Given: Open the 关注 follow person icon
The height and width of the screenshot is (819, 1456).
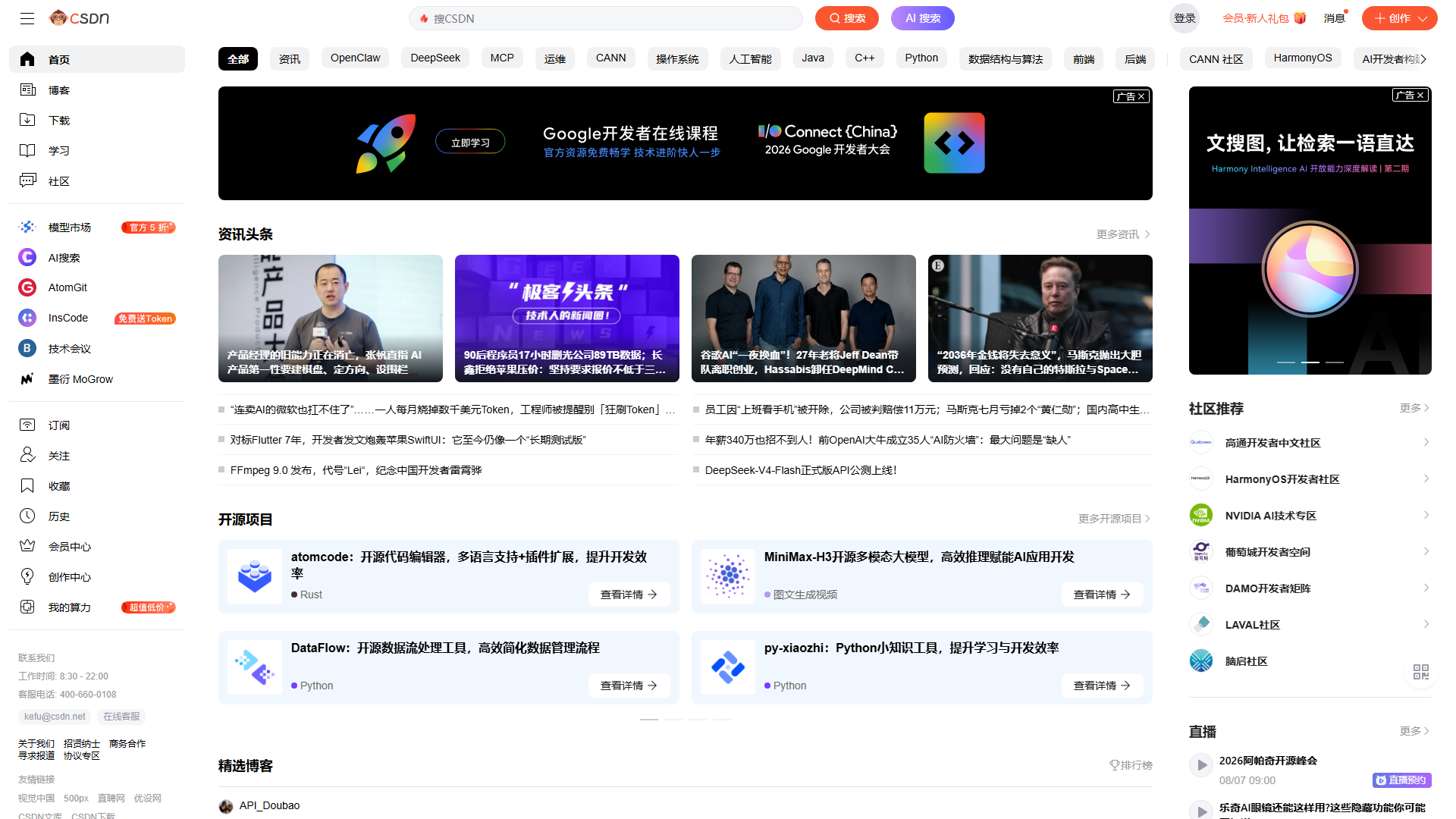Looking at the screenshot, I should click(27, 456).
